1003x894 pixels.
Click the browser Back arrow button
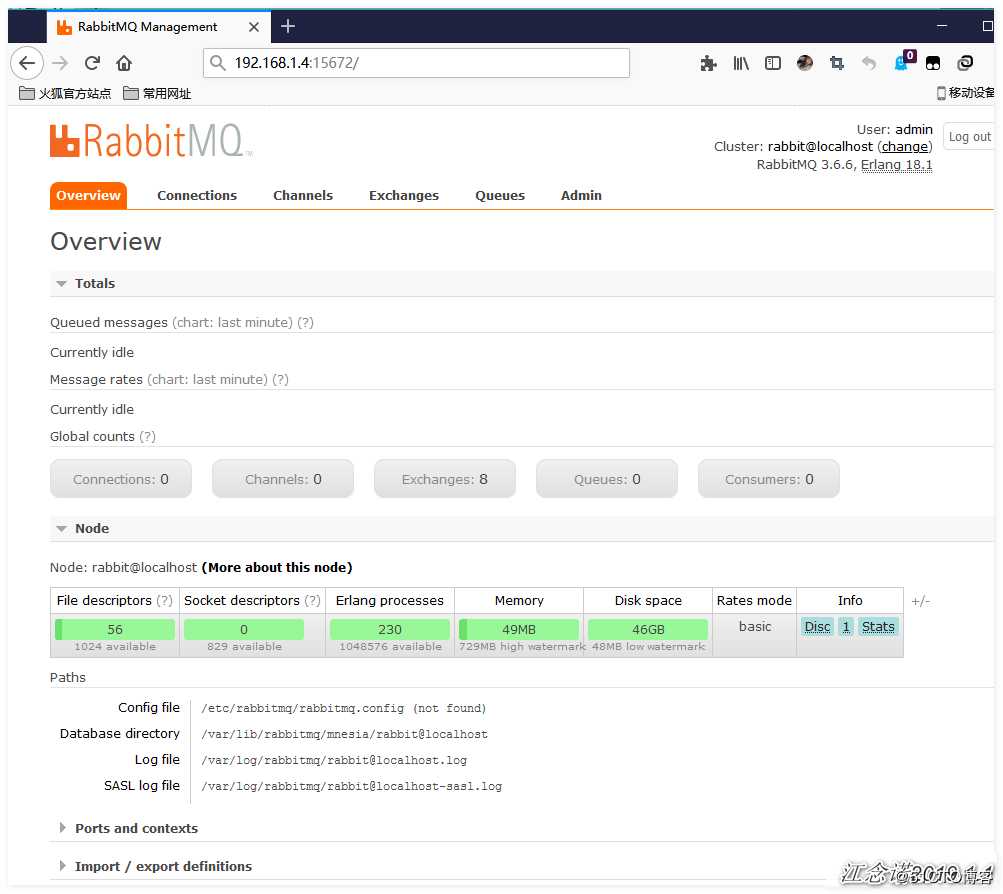(x=27, y=63)
